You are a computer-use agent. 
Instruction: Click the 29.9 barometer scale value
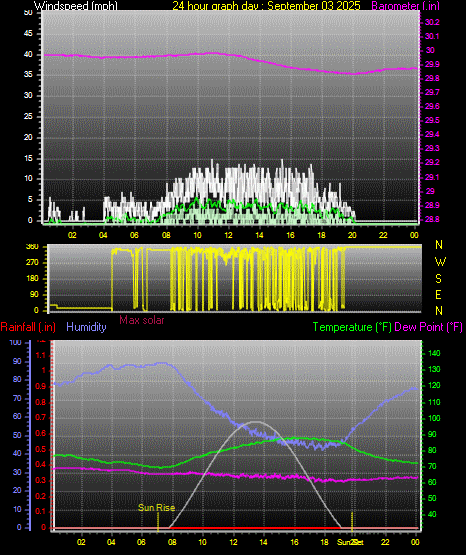432,64
